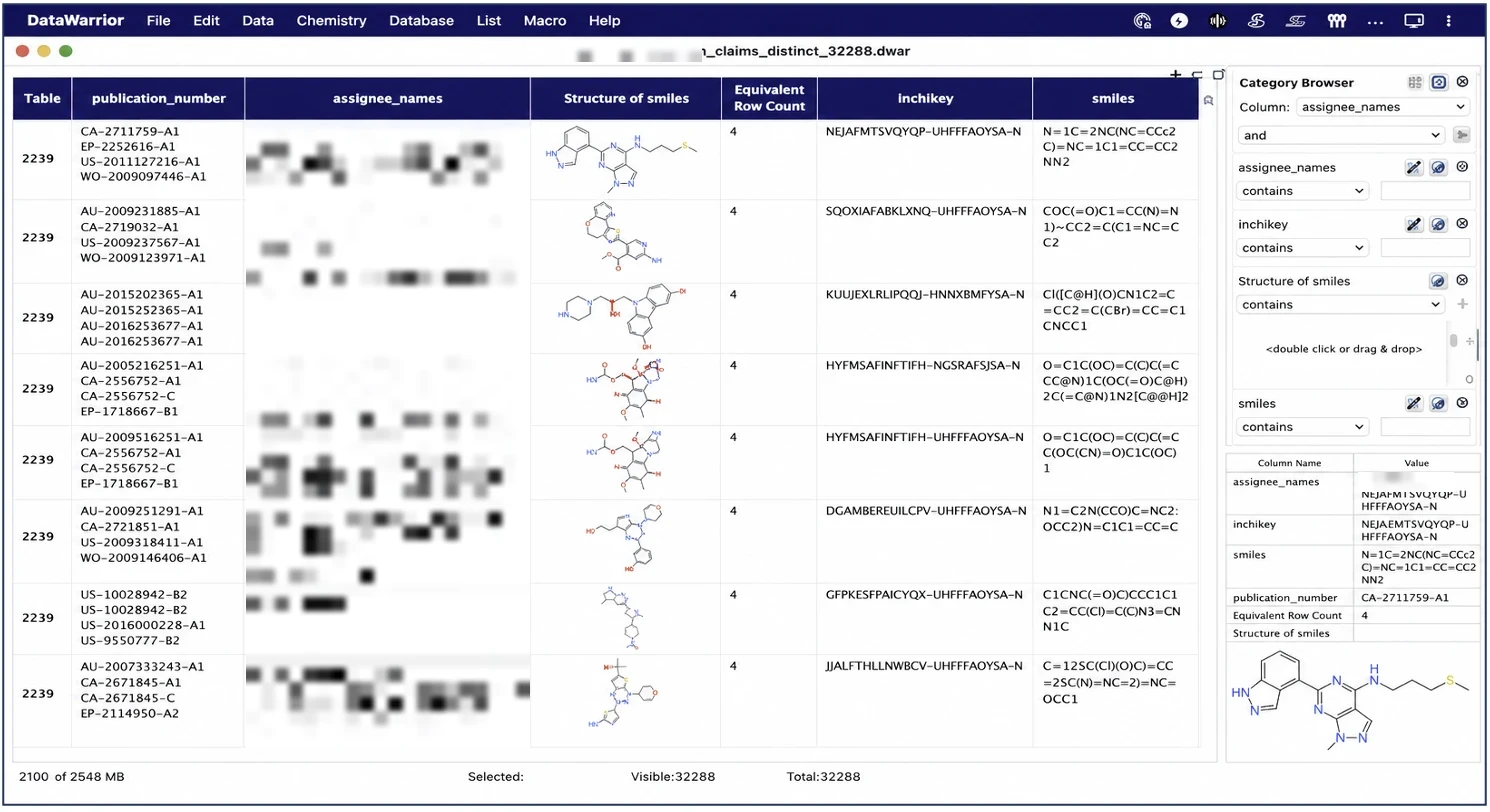Click the grid layout icon in Category Browser
Screen dimensions: 1490x812
(x=1415, y=82)
